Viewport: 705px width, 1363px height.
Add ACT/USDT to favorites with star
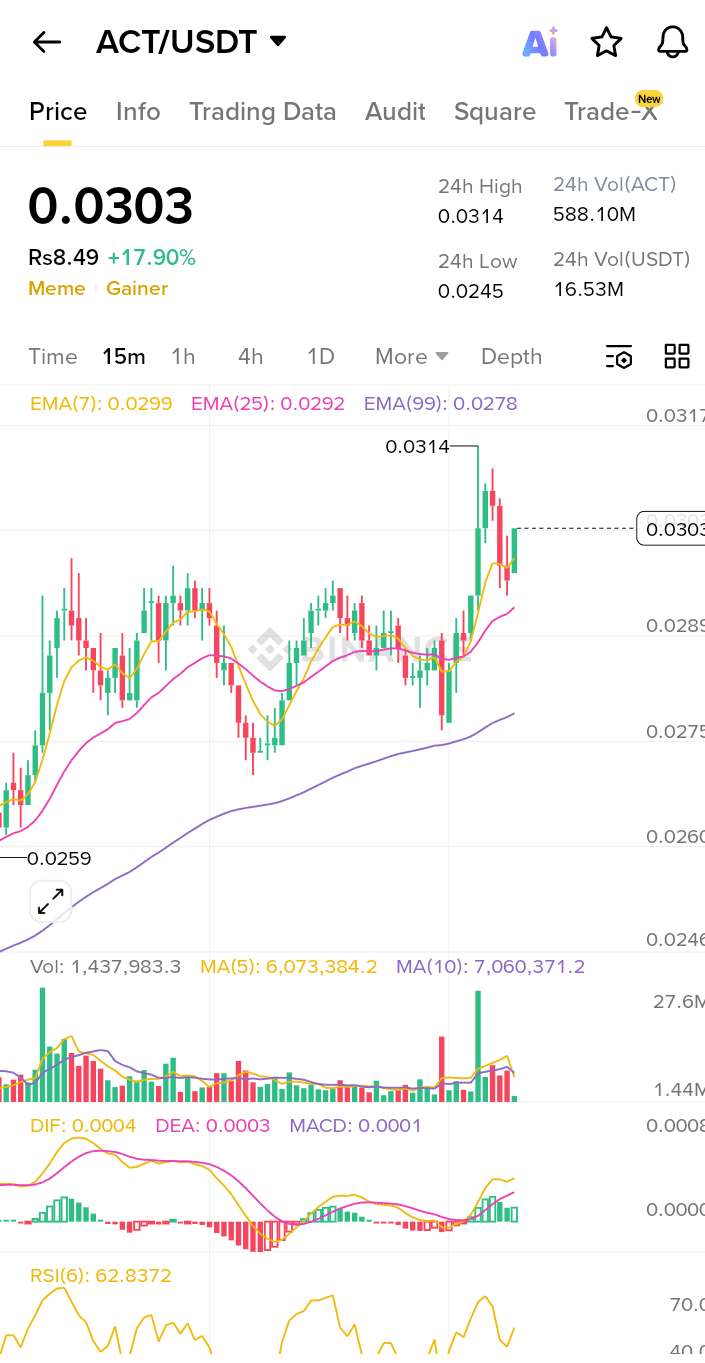[606, 42]
